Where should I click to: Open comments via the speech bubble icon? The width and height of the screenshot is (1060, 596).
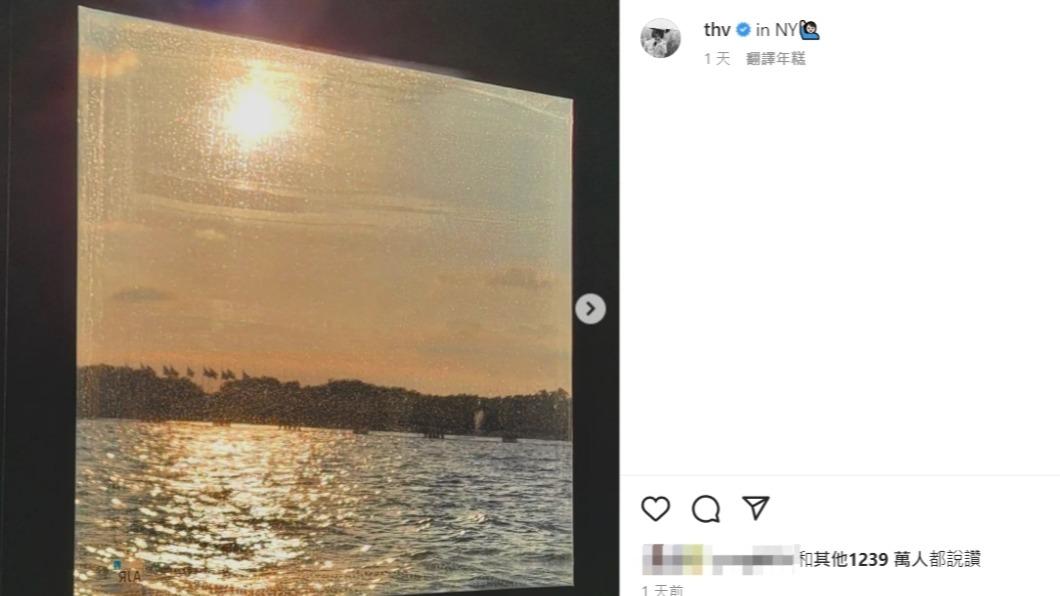coord(706,509)
